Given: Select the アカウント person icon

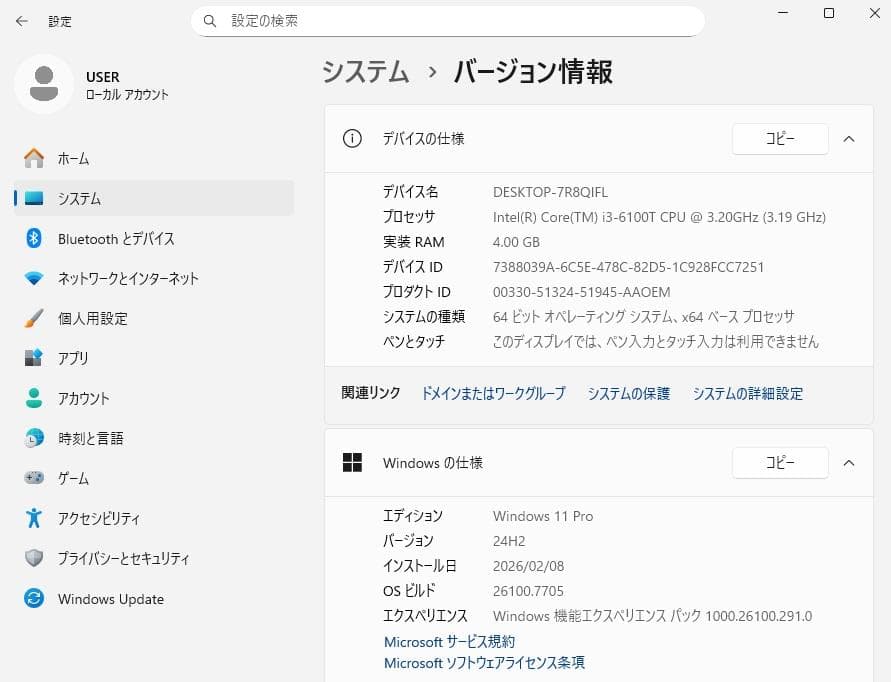Looking at the screenshot, I should tap(32, 398).
